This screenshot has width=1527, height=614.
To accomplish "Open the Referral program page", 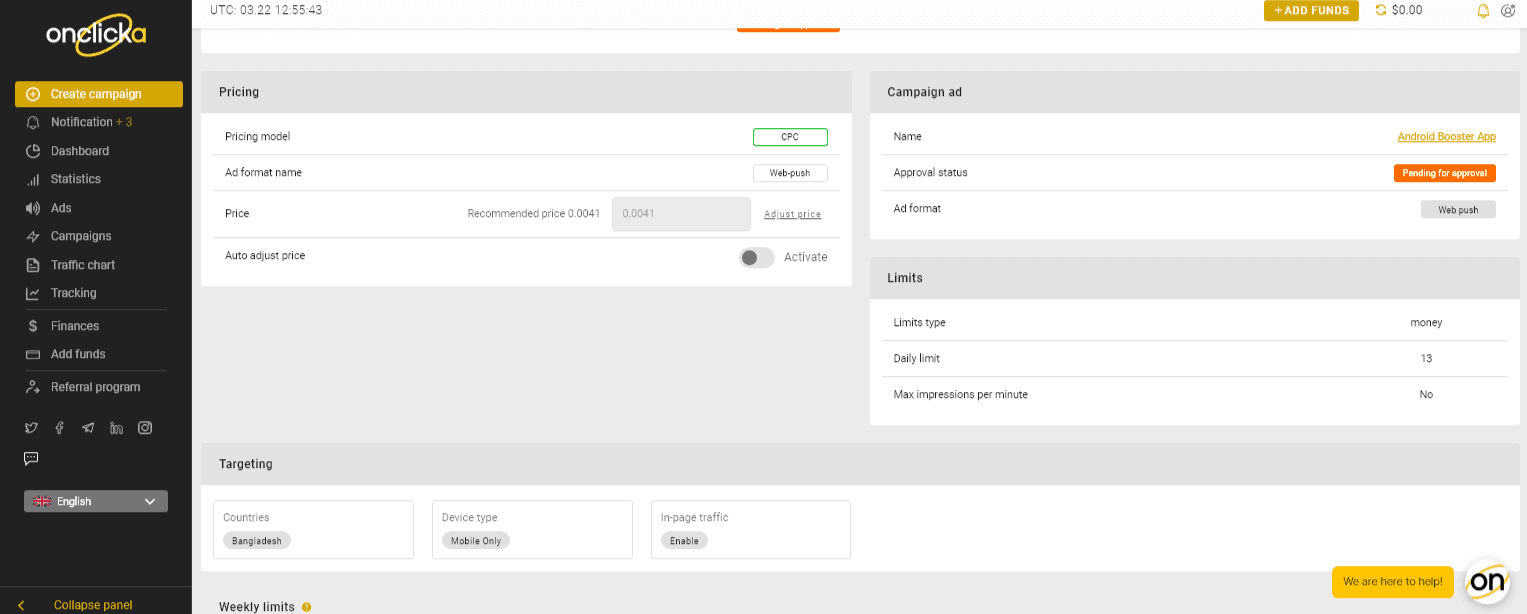I will pyautogui.click(x=95, y=387).
